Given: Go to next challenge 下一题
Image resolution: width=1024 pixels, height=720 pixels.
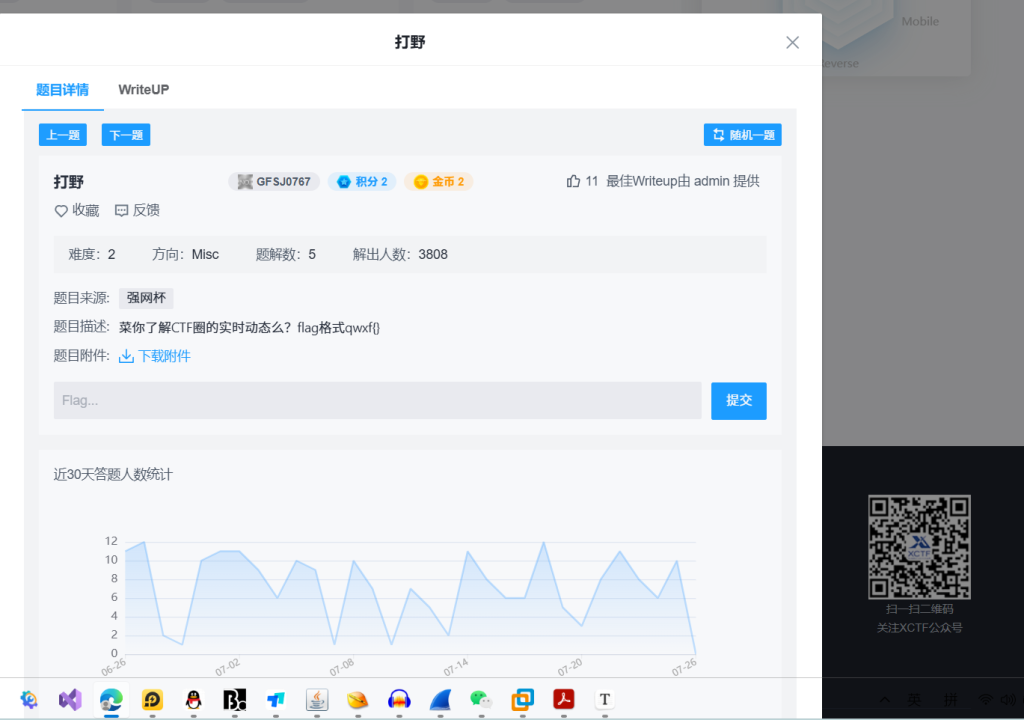Looking at the screenshot, I should 125,135.
